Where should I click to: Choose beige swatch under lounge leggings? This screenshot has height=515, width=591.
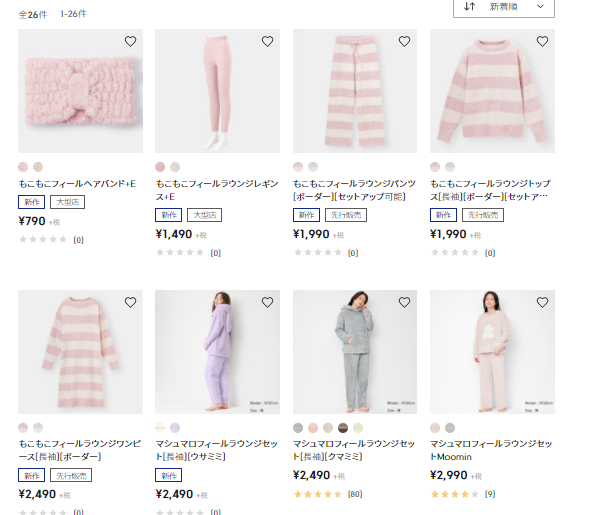click(175, 167)
